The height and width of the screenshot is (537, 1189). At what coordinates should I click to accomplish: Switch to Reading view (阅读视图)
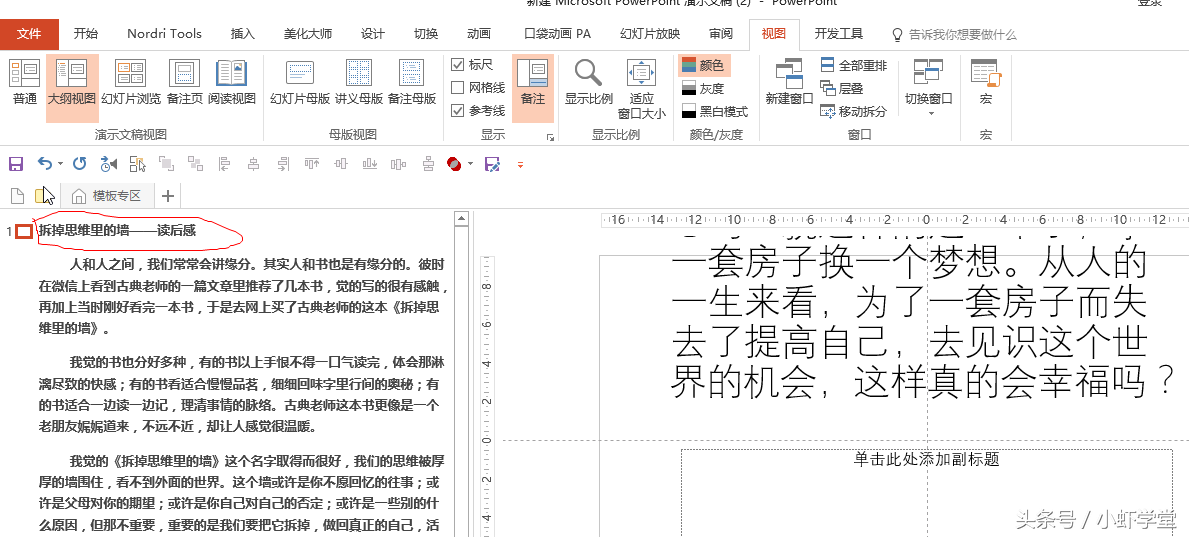point(232,84)
